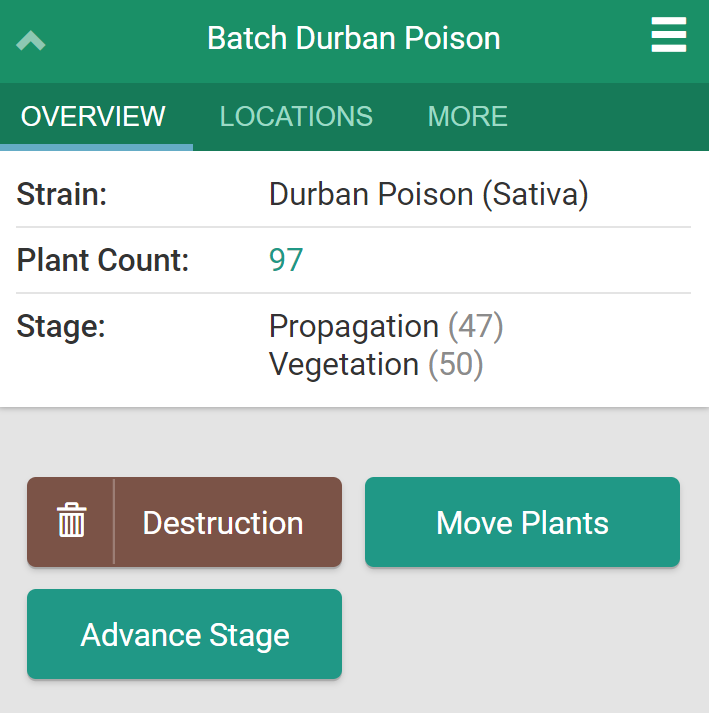Image resolution: width=709 pixels, height=713 pixels.
Task: Open the Locations tab
Action: (x=296, y=116)
